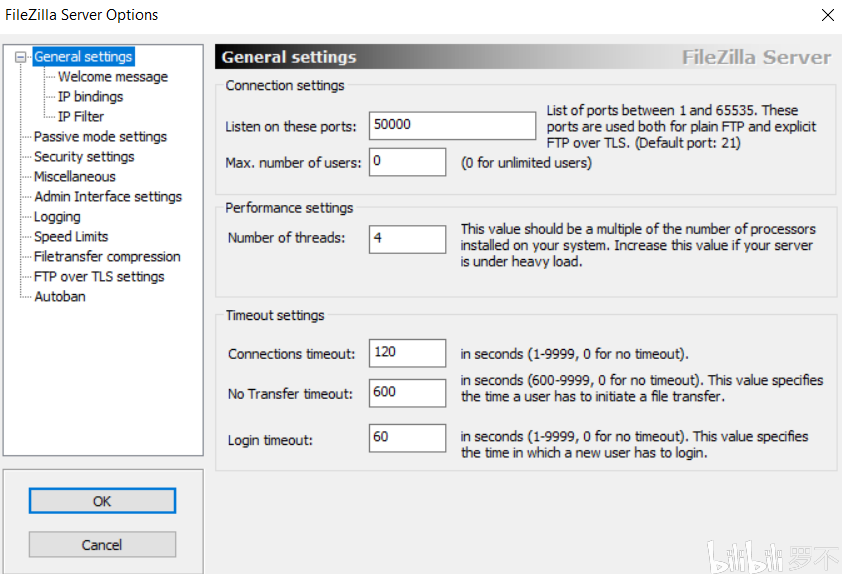Confirm the settings with OK
This screenshot has height=574, width=842.
point(102,501)
